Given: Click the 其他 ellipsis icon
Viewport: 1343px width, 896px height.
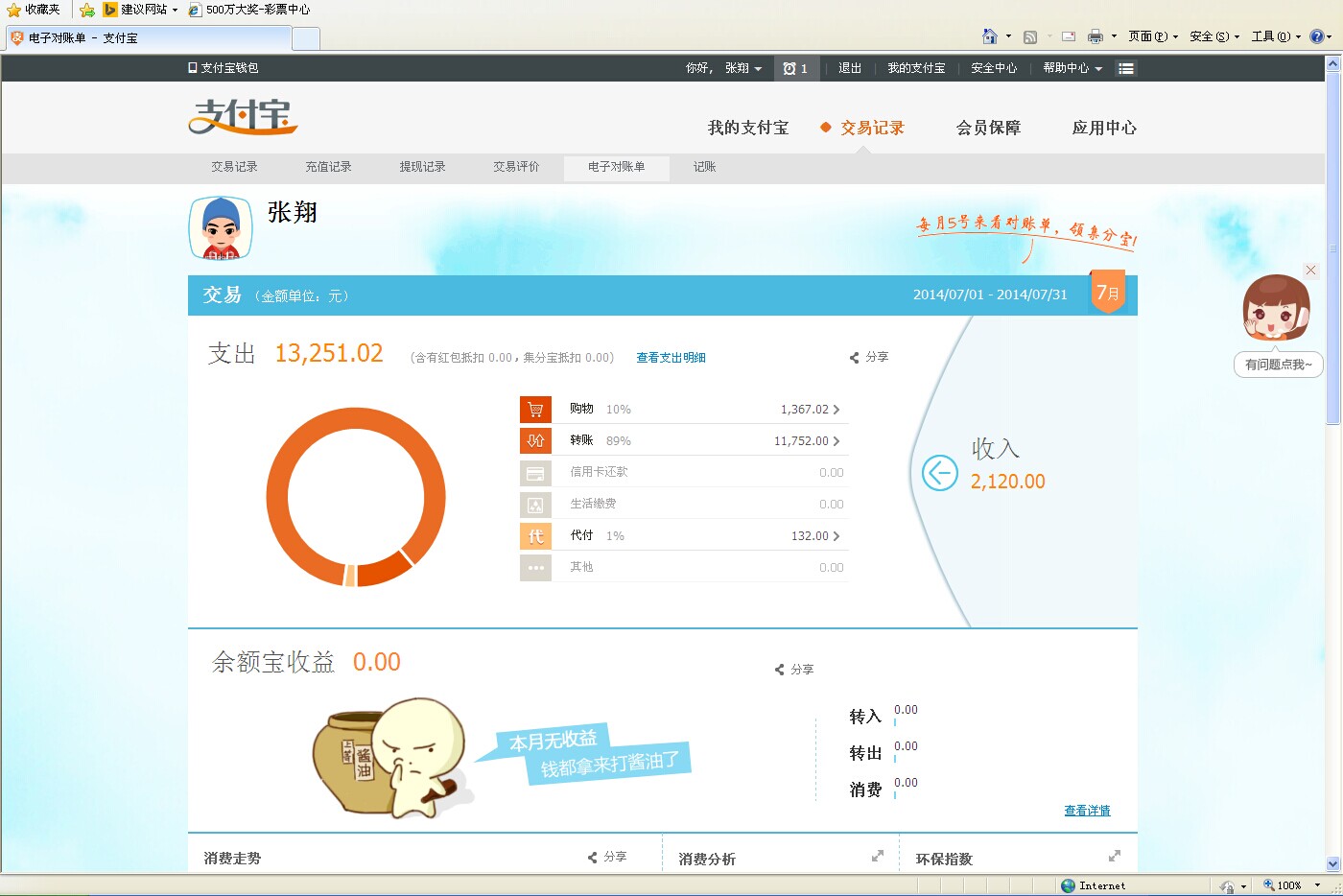Looking at the screenshot, I should click(x=535, y=568).
